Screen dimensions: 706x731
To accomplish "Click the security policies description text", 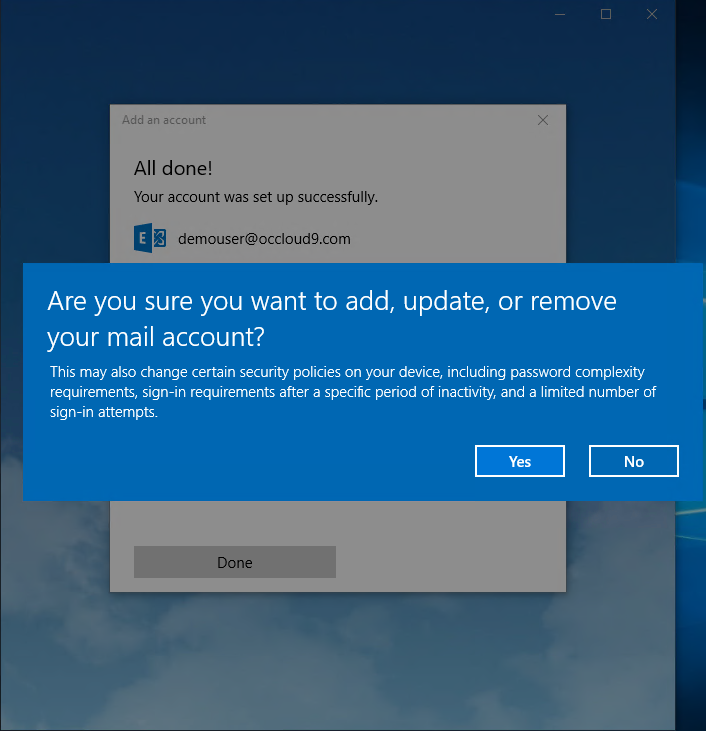I will click(x=353, y=392).
